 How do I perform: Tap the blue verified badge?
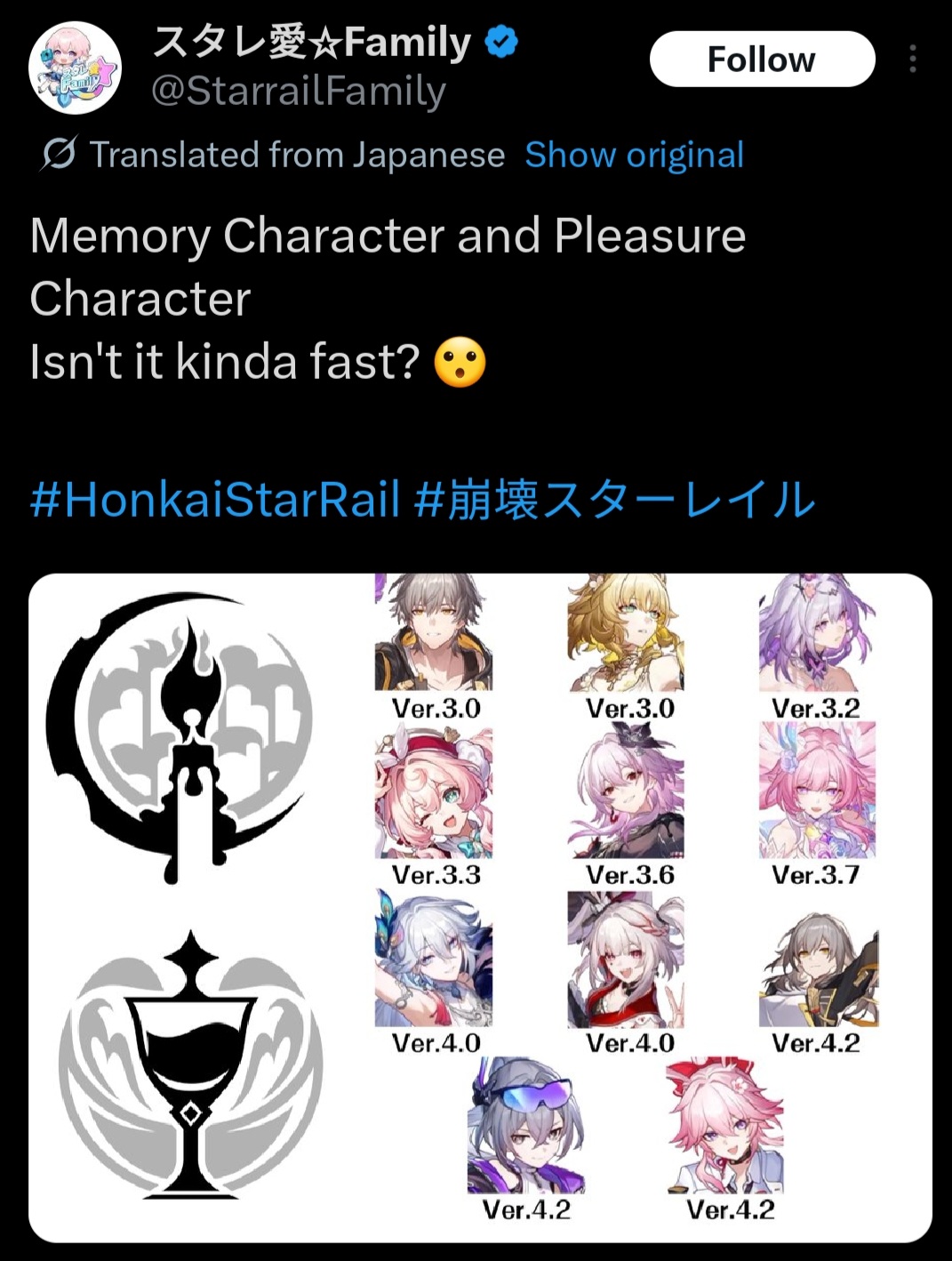pyautogui.click(x=502, y=42)
